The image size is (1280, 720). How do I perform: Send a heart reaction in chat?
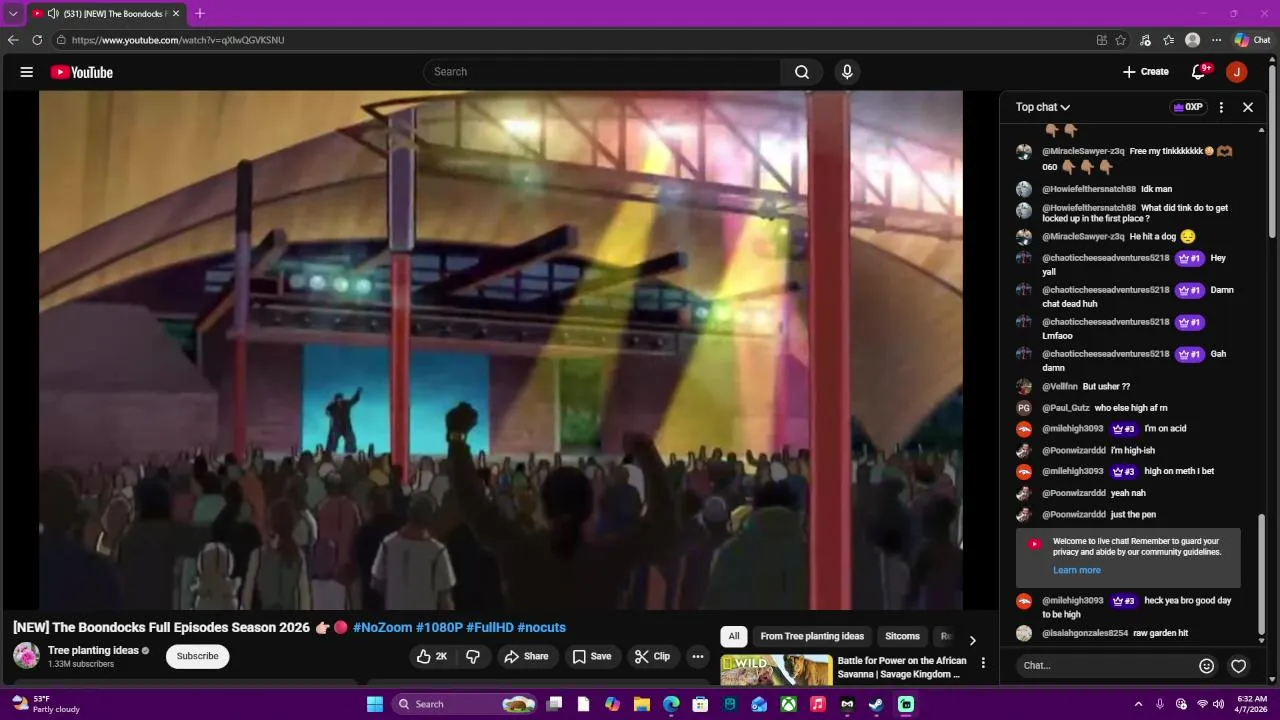click(x=1238, y=666)
